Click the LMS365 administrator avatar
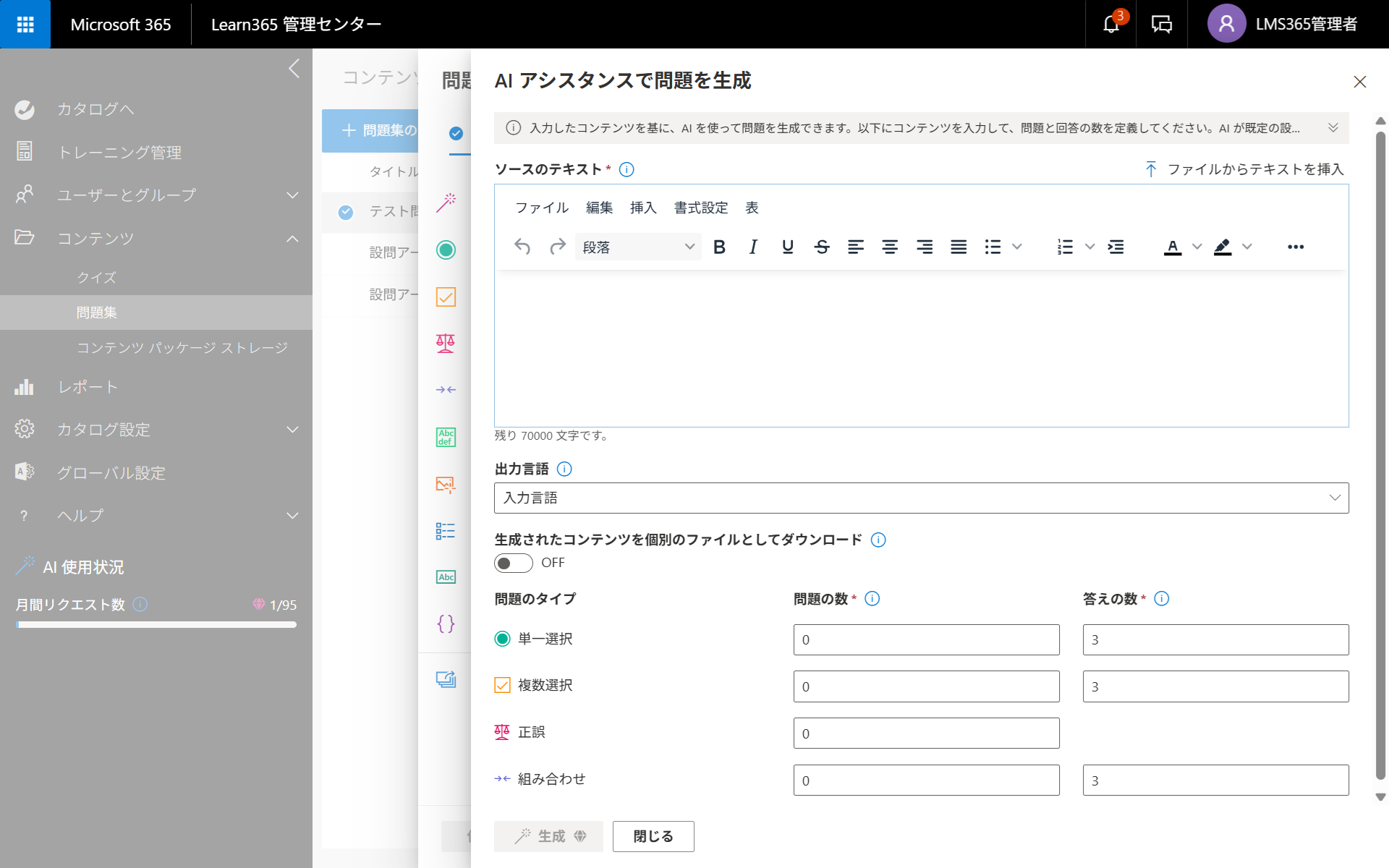The width and height of the screenshot is (1389, 868). (1226, 24)
